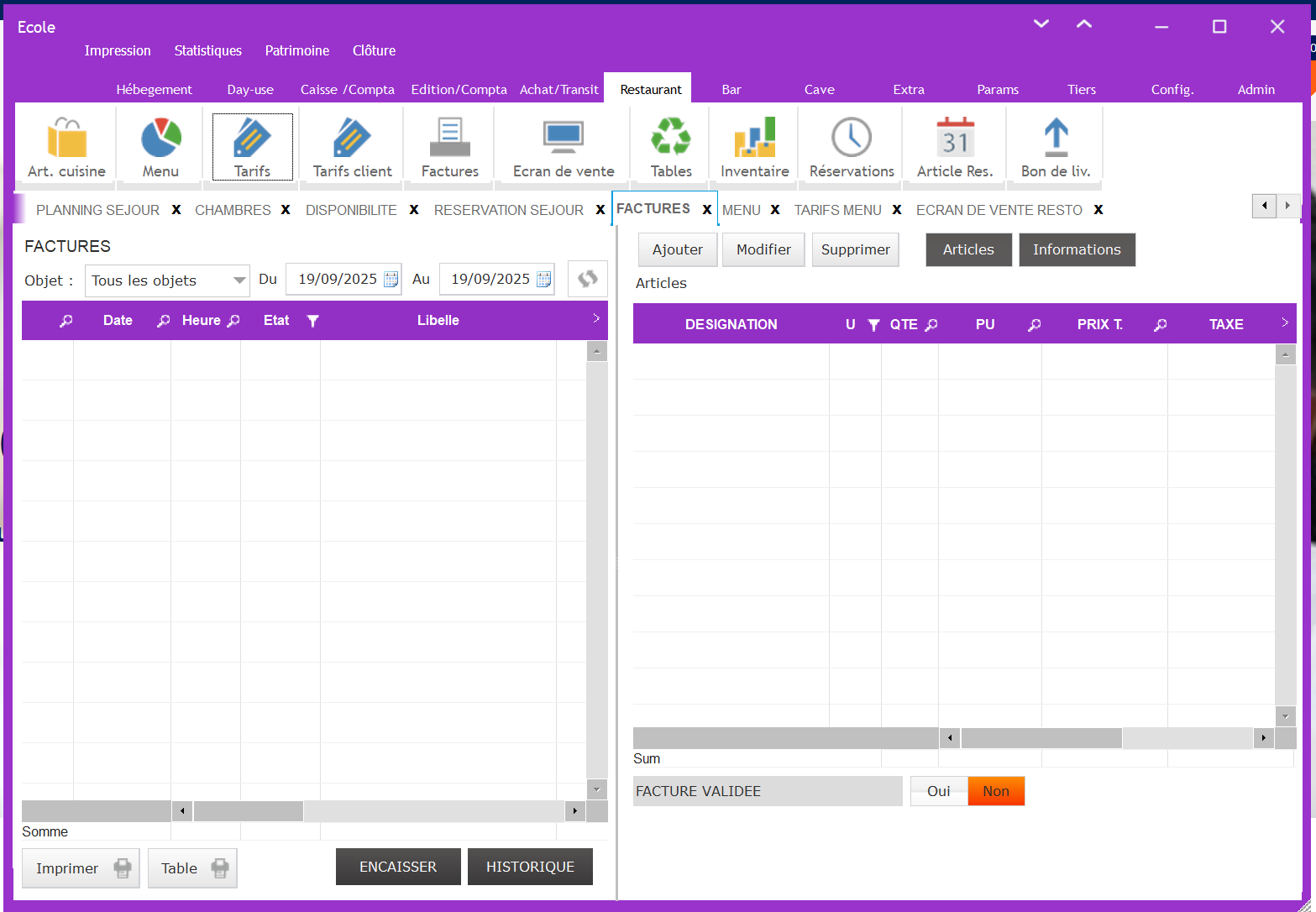Open the Statistiques menu

point(207,50)
